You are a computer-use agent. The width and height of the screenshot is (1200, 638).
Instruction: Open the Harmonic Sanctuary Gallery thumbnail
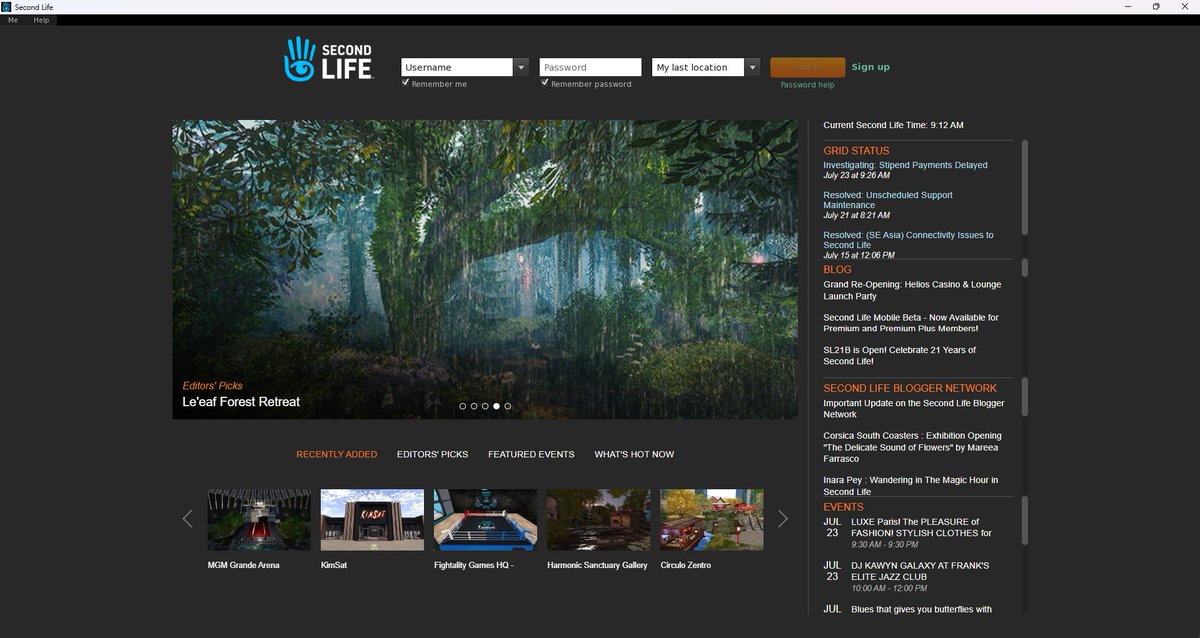(599, 519)
